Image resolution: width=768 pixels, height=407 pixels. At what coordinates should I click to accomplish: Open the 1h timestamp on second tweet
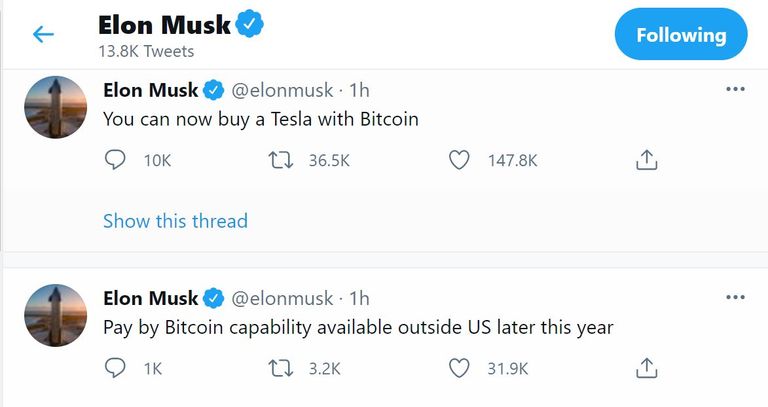[x=359, y=298]
